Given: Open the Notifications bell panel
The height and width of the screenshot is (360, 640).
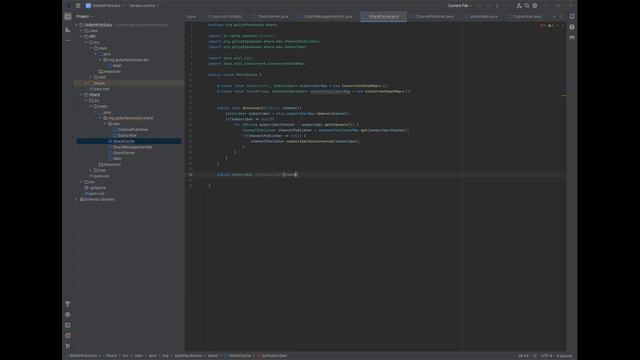Looking at the screenshot, I should [572, 16].
